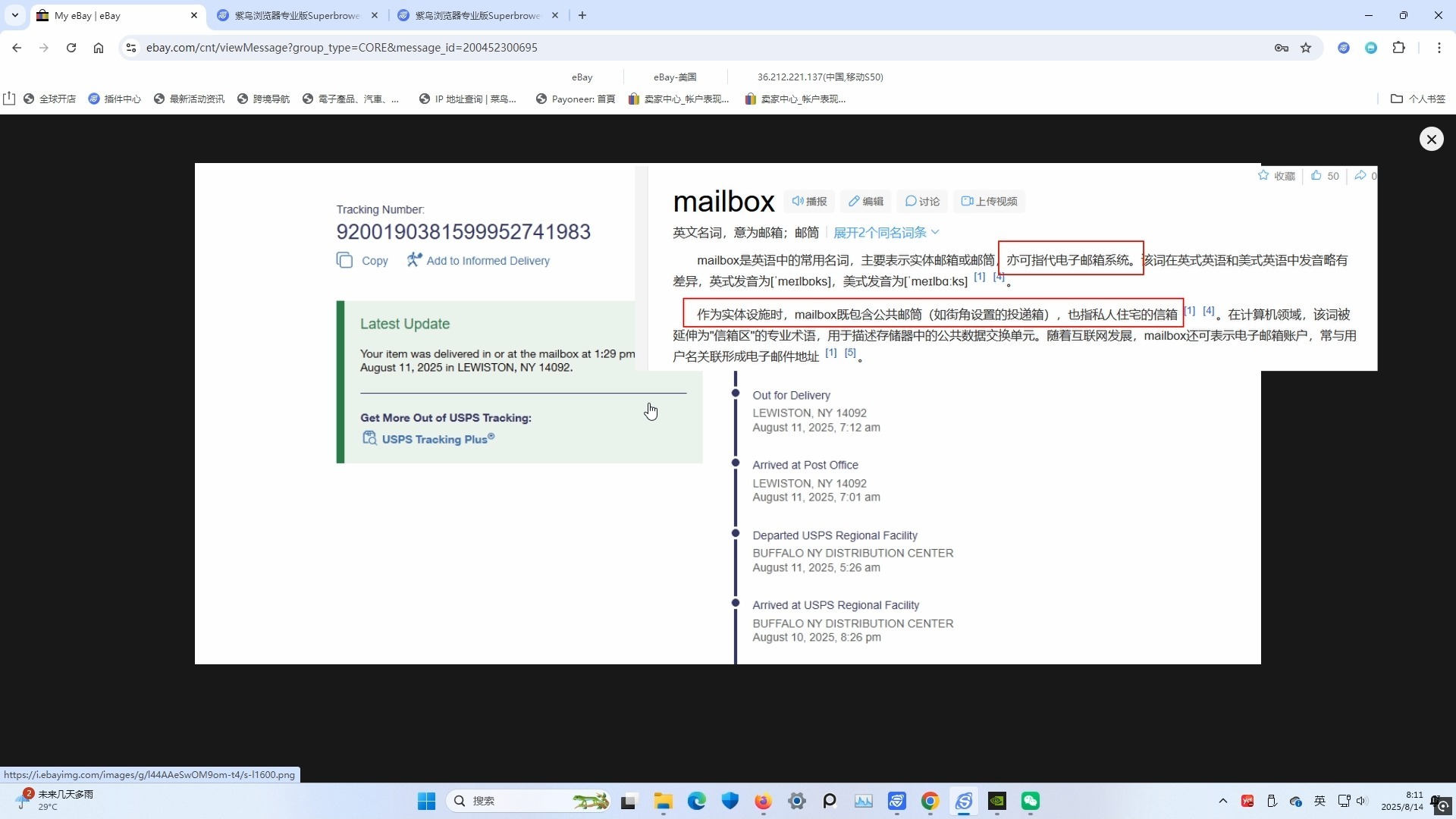This screenshot has height=819, width=1456.
Task: Switch the 英 input method indicator
Action: 1319,801
